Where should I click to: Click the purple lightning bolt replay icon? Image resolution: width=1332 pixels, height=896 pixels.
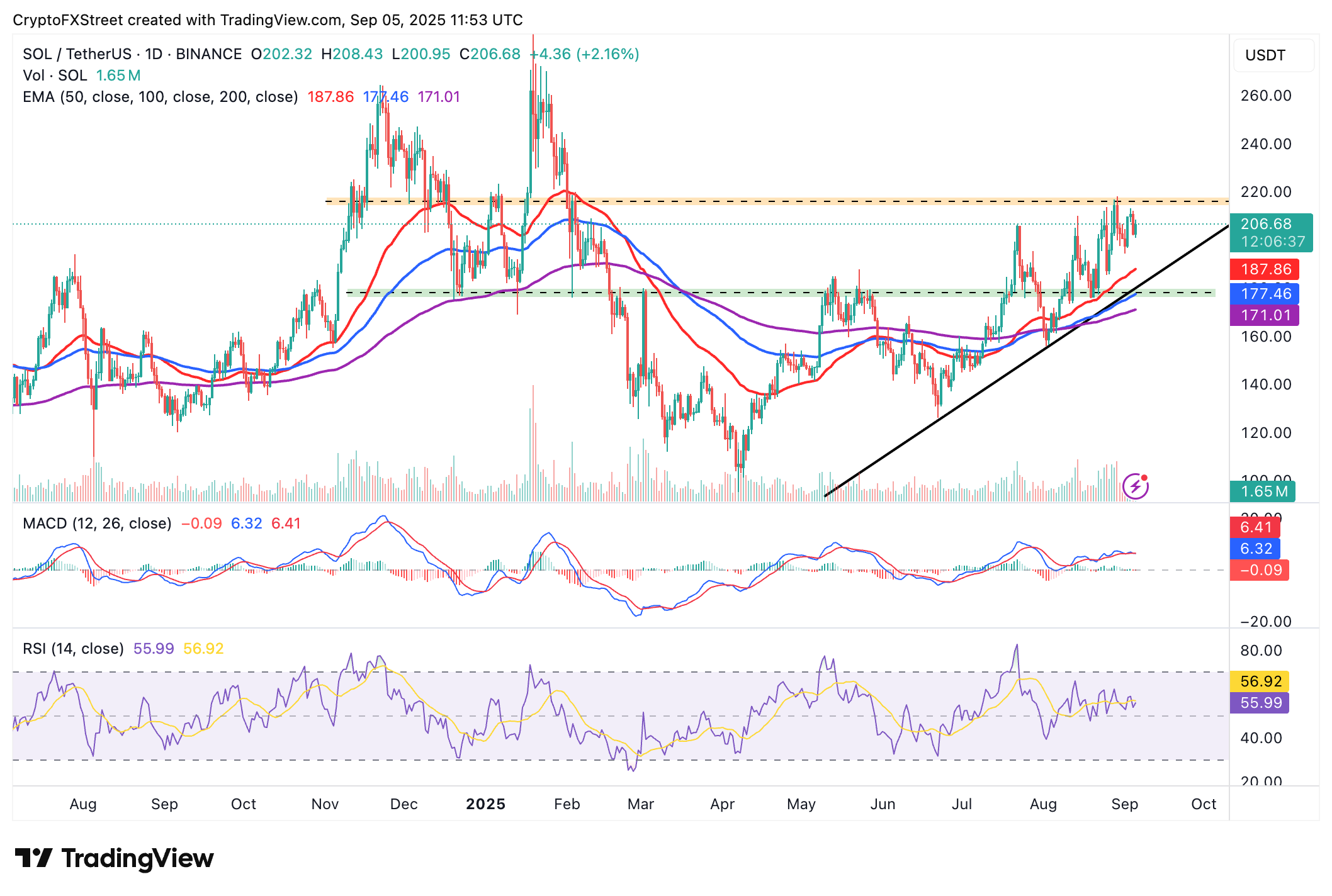tap(1135, 486)
